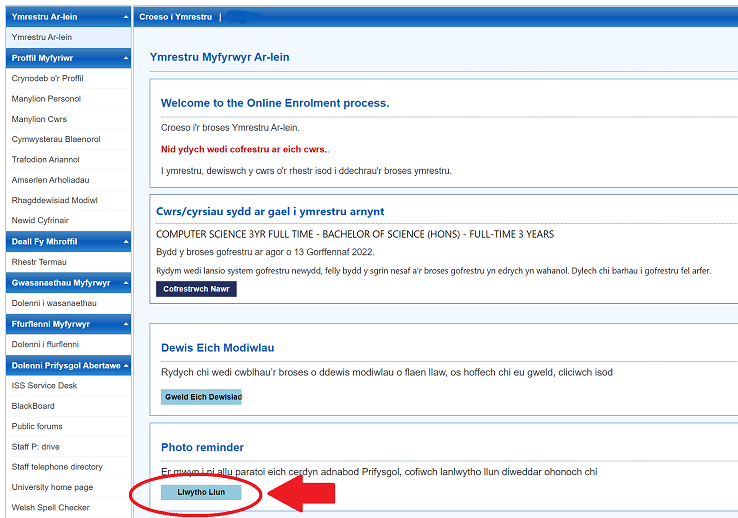Collapse the Ymrestru Ar-lein sidebar section
The height and width of the screenshot is (518, 738).
125,17
